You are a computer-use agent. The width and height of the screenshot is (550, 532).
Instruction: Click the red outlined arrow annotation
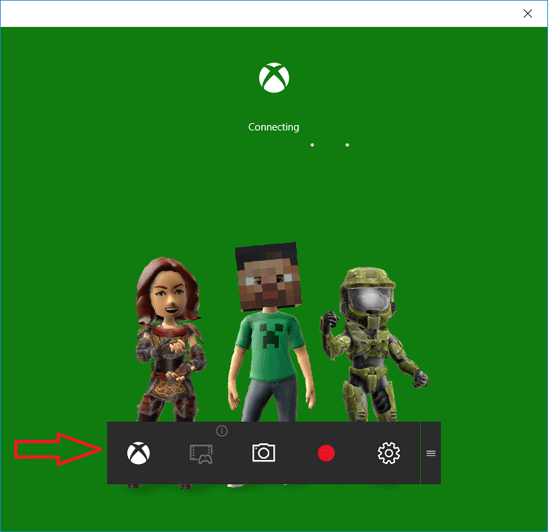coord(58,449)
